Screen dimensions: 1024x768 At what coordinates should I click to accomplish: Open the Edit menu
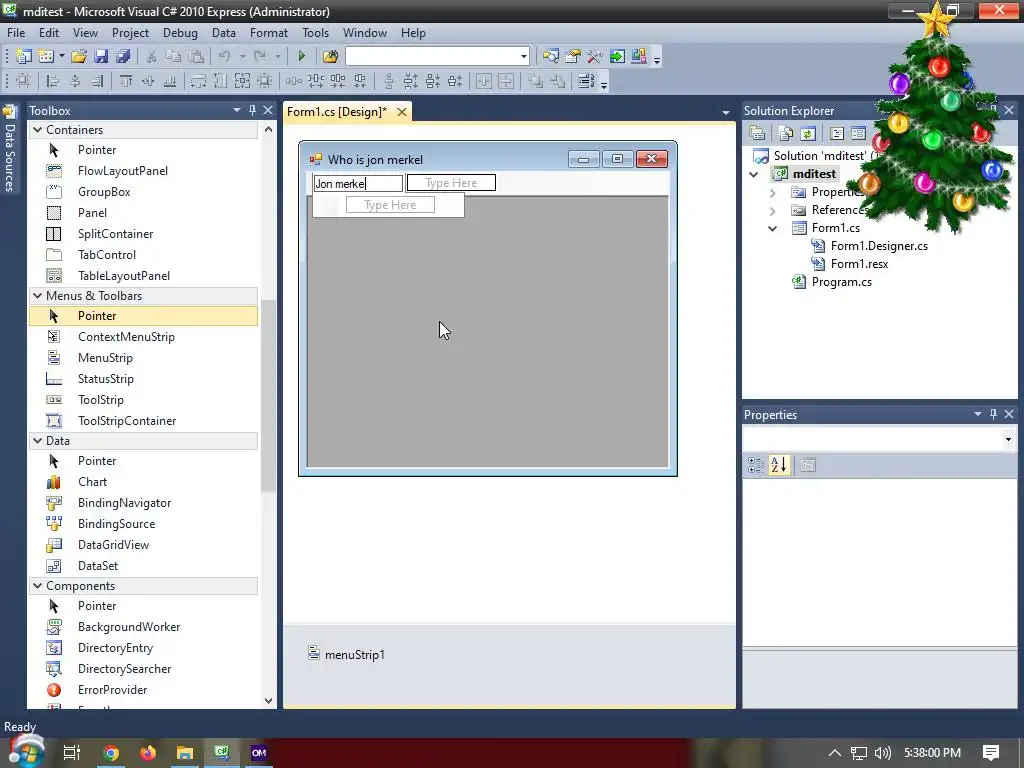pyautogui.click(x=49, y=33)
